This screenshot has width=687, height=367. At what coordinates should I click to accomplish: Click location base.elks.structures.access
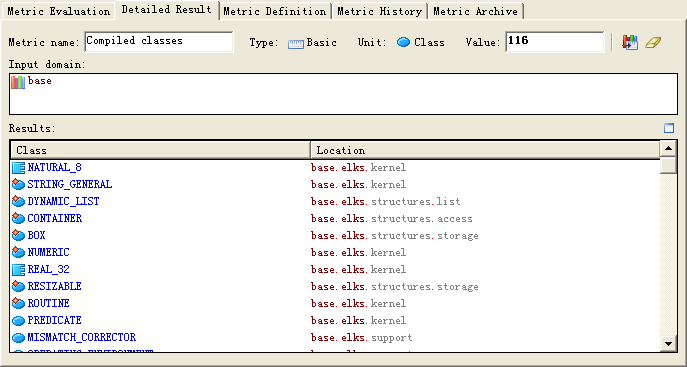click(x=392, y=219)
